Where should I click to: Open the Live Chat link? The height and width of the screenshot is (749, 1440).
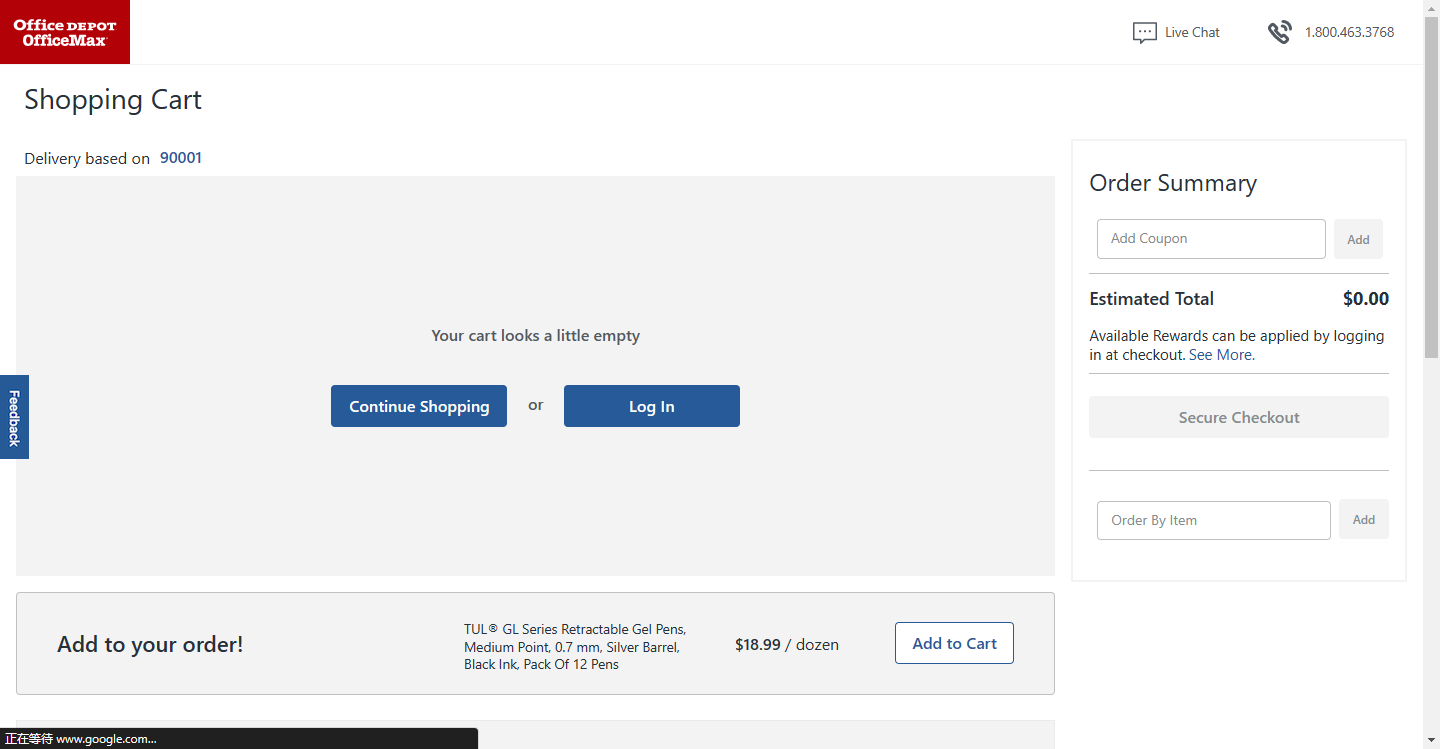(x=1192, y=32)
